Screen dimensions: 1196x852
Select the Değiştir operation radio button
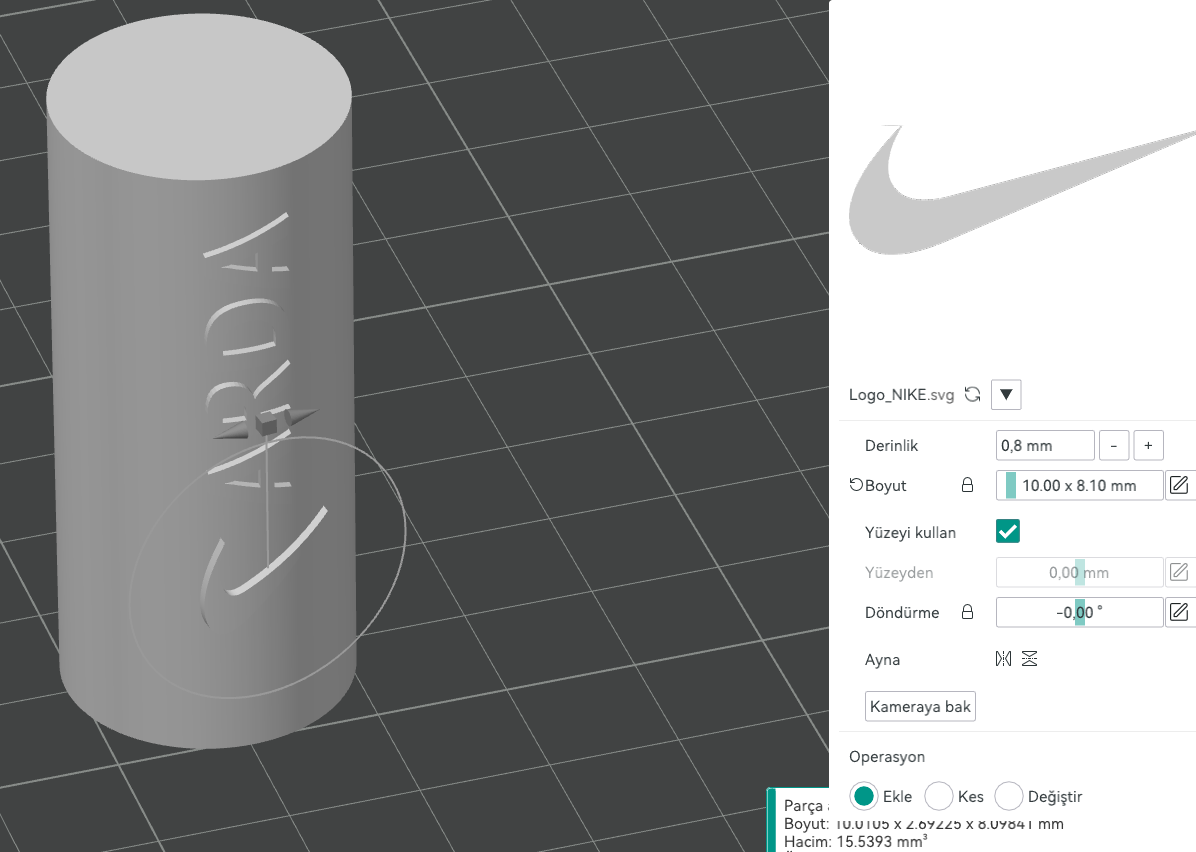tap(1009, 796)
